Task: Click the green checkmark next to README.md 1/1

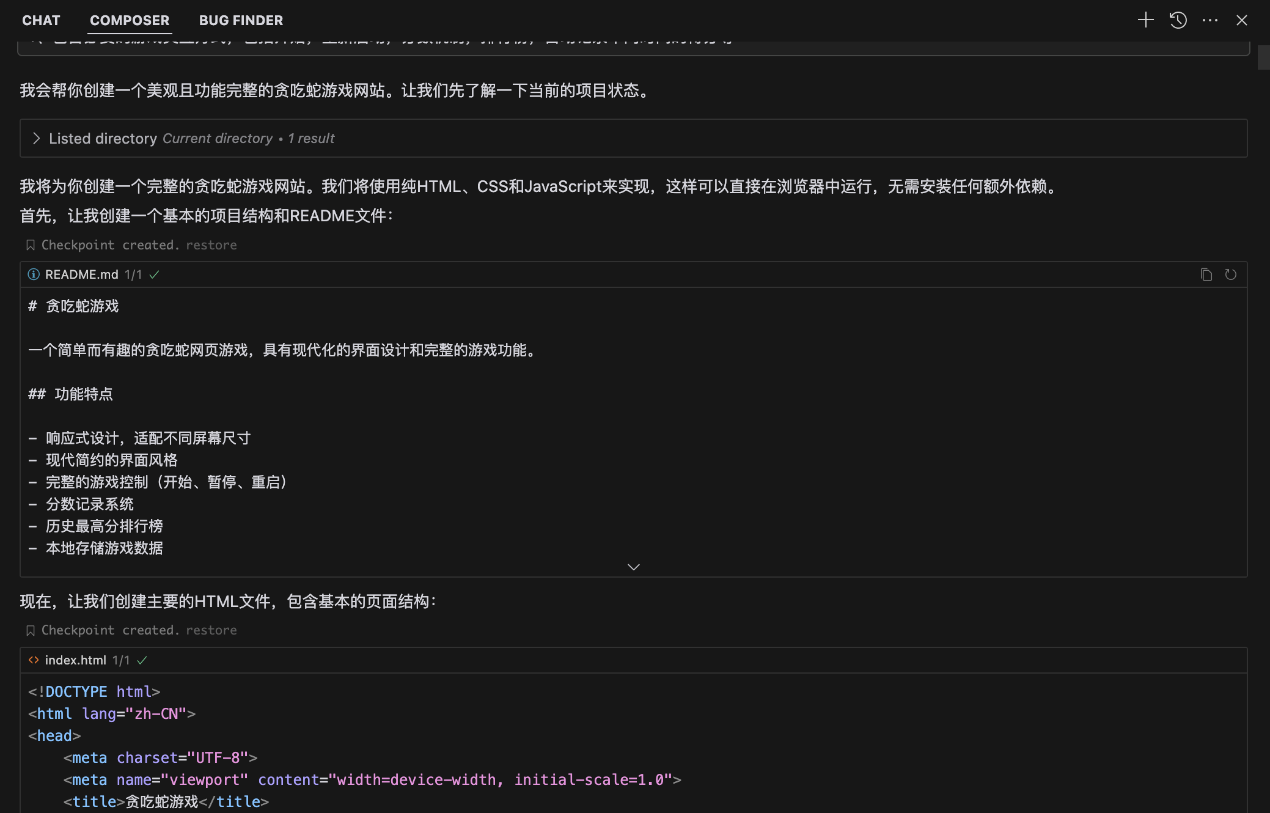Action: [155, 274]
